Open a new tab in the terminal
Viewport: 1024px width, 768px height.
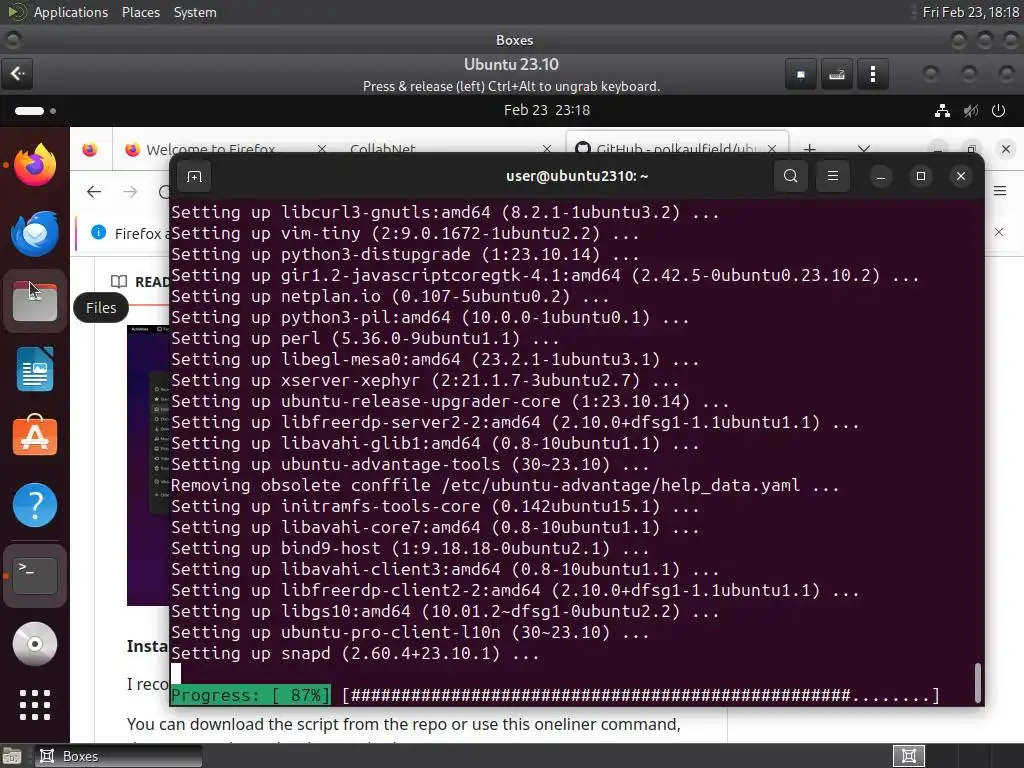194,176
